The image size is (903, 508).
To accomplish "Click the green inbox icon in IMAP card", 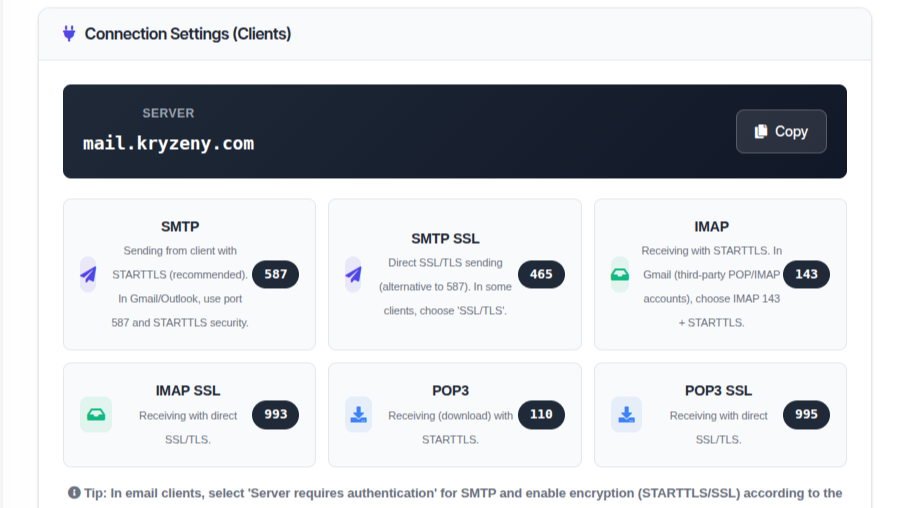I will tap(620, 274).
